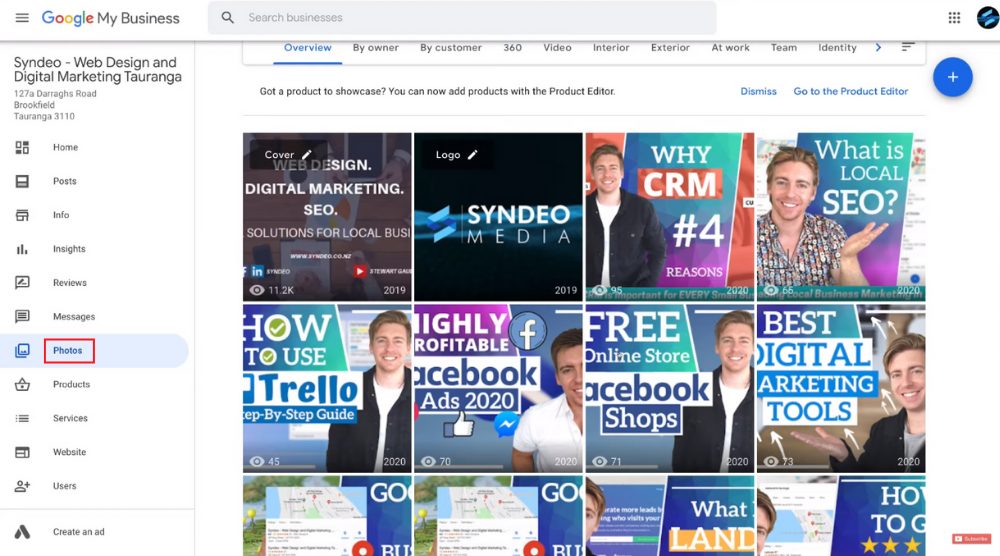1000x556 pixels.
Task: Select Products in the sidebar
Action: click(71, 384)
